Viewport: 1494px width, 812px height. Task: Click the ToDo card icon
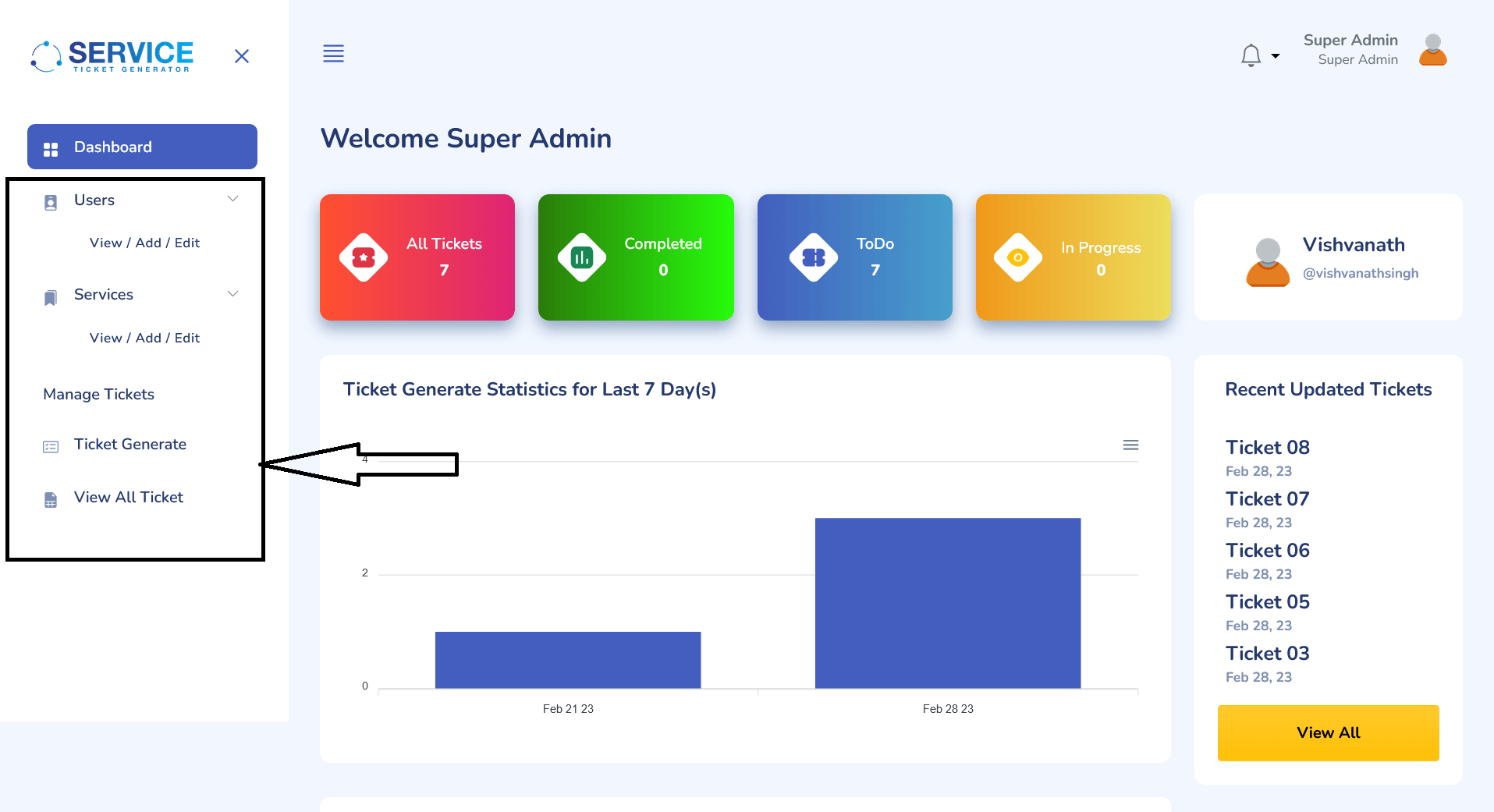(813, 257)
